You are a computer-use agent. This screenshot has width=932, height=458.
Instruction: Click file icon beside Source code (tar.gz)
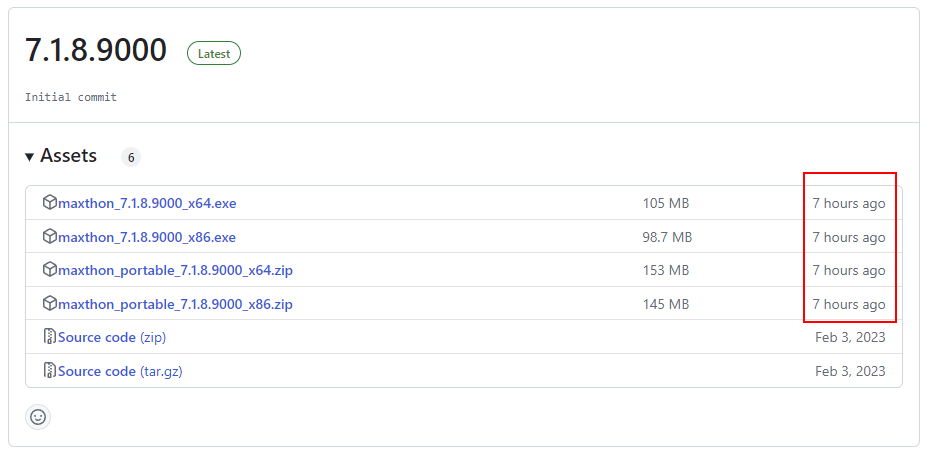pos(50,371)
